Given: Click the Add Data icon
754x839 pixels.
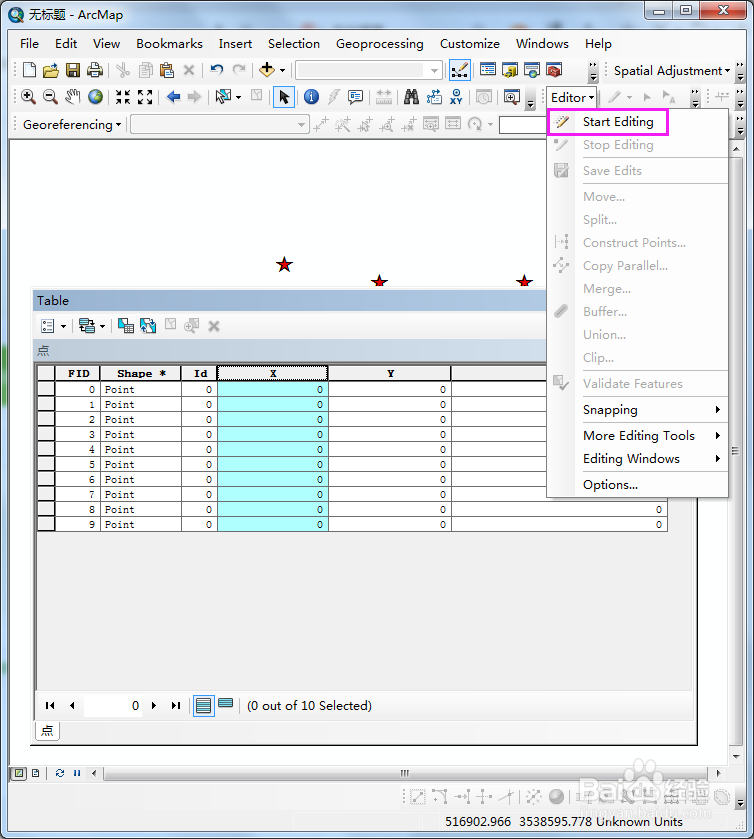Looking at the screenshot, I should coord(266,70).
